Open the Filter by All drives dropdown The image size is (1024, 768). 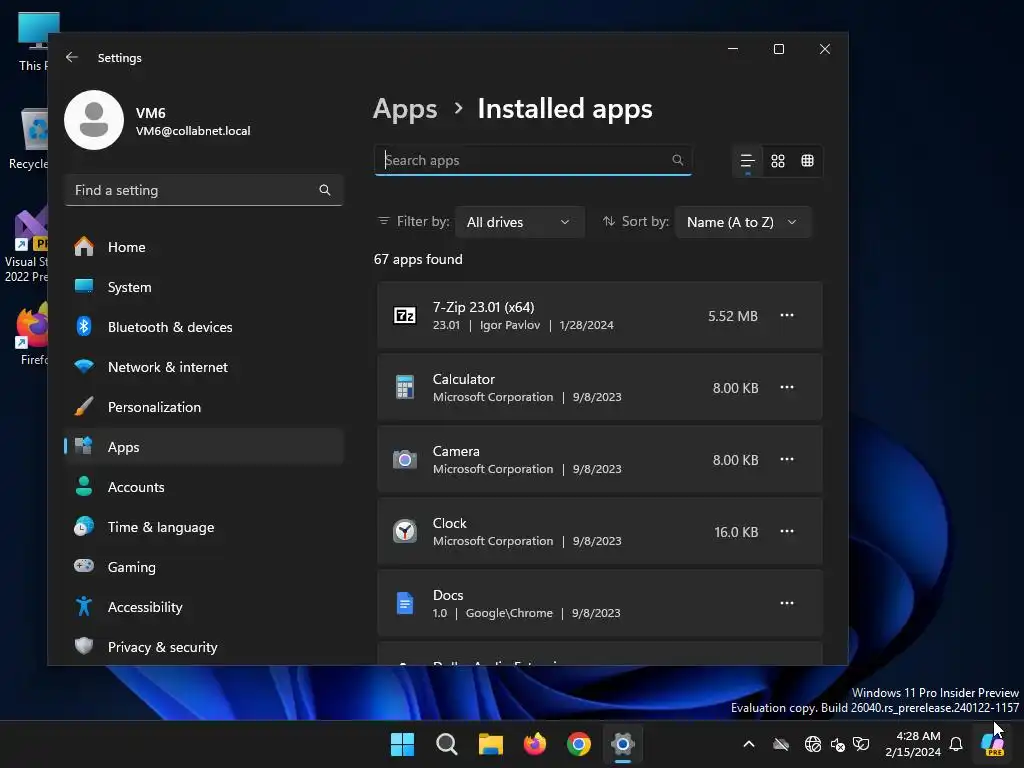(x=519, y=222)
